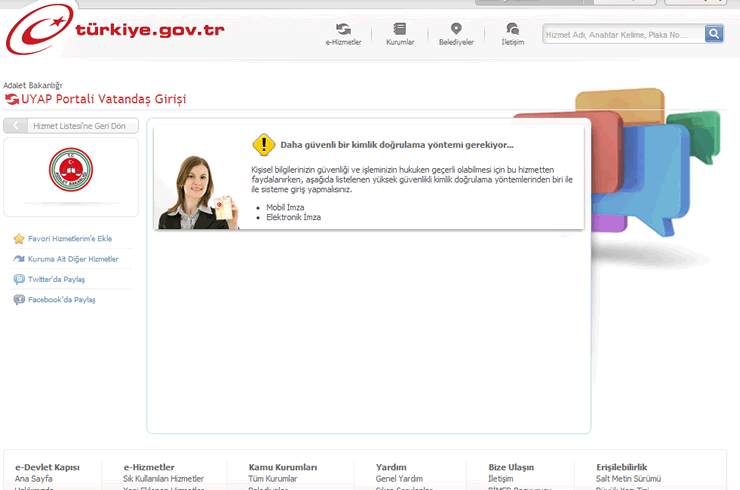Click the Kuruma Ait Diğer Hizmetler arrow icon
The image size is (740, 490).
19,259
